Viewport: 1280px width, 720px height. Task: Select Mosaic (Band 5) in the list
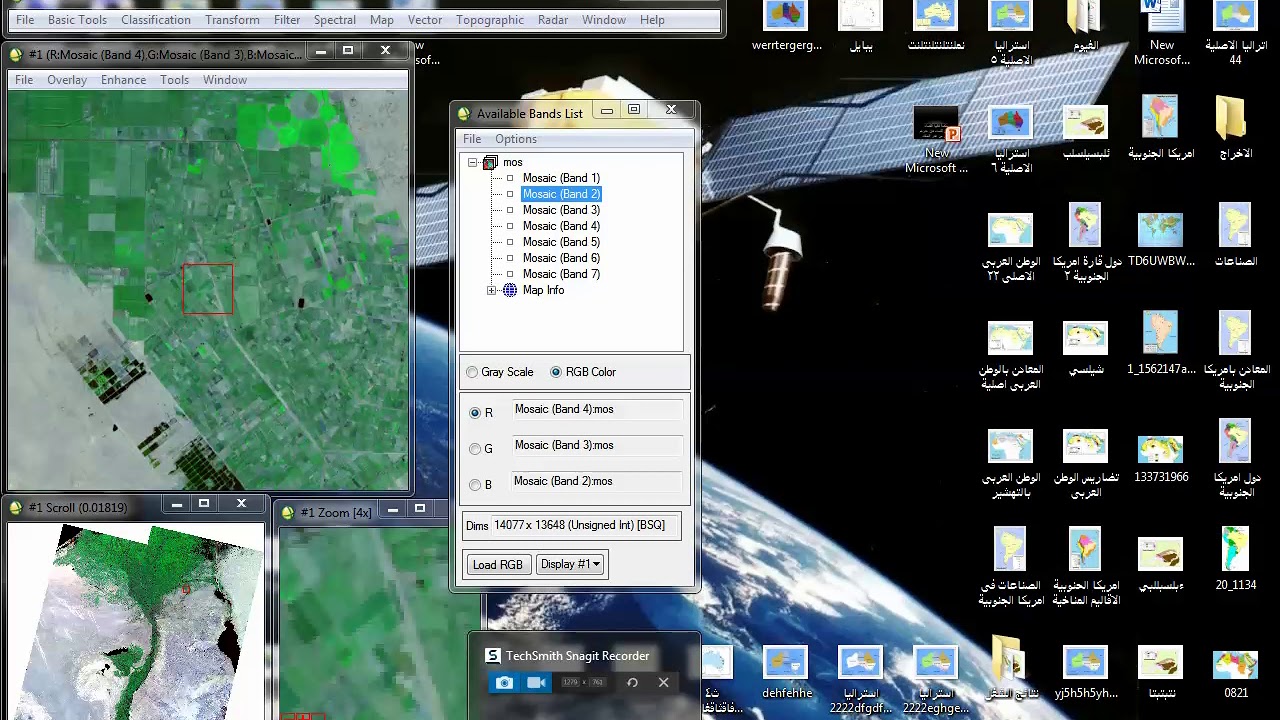coord(561,242)
